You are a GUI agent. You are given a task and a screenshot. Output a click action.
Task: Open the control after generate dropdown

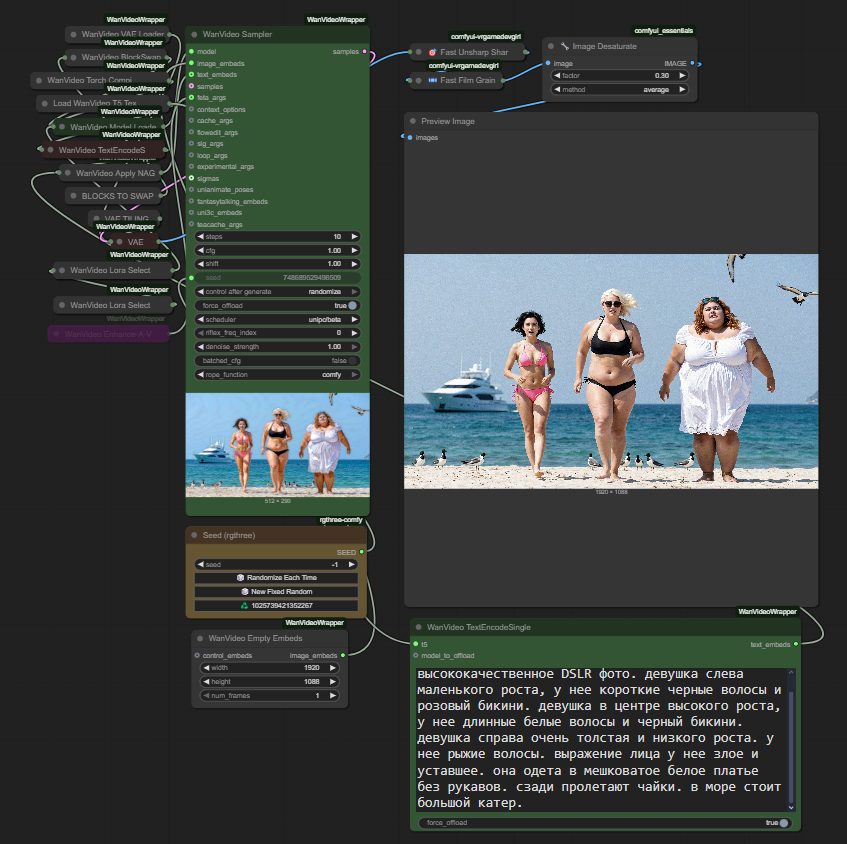click(x=277, y=292)
